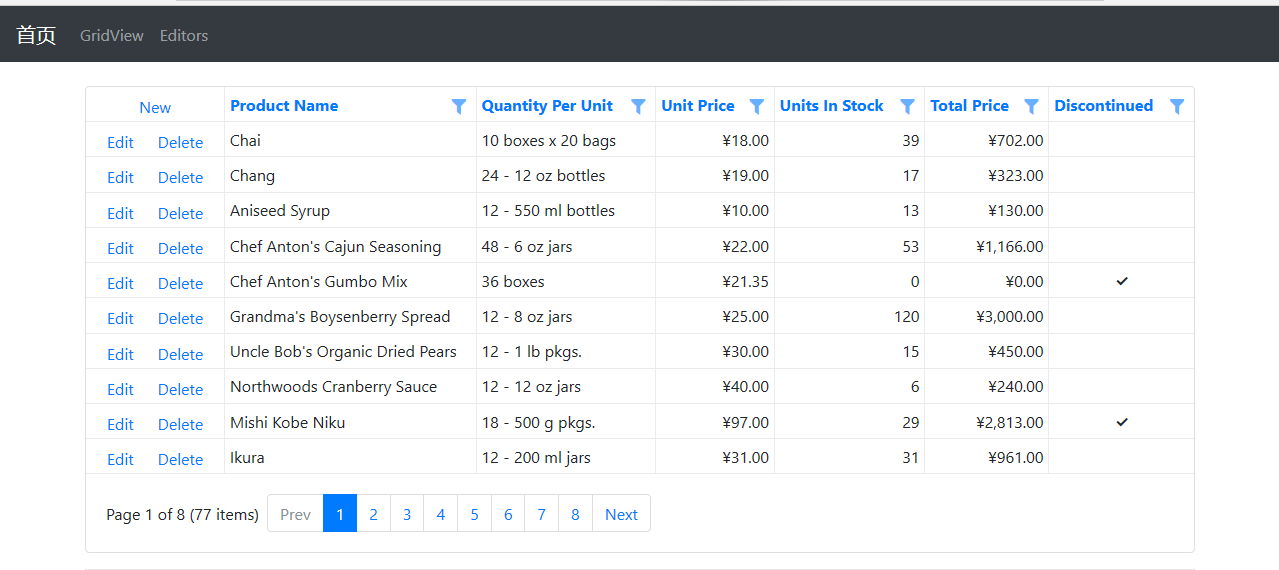This screenshot has width=1279, height=570.
Task: Open the Unit Price filter funnel
Action: (x=757, y=106)
